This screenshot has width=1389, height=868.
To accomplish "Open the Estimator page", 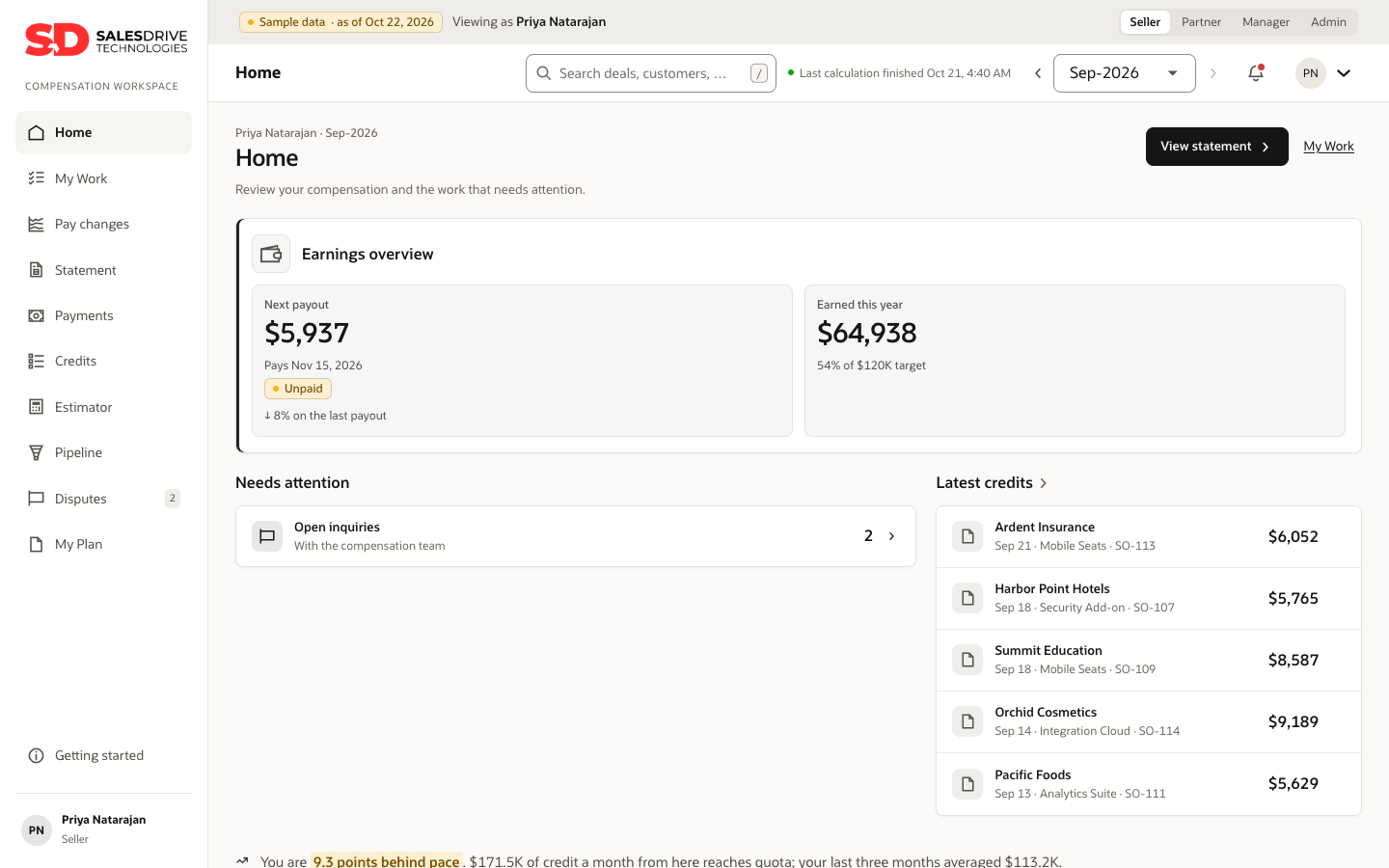I will click(103, 407).
